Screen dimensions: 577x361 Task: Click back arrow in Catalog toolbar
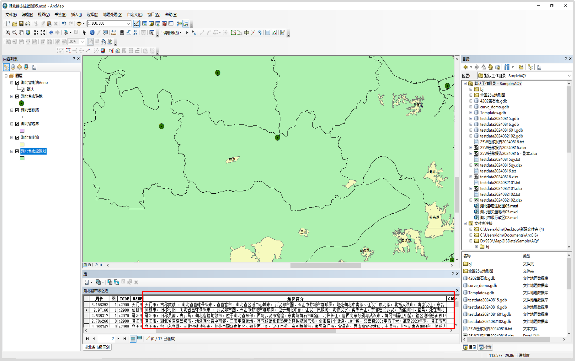point(466,67)
